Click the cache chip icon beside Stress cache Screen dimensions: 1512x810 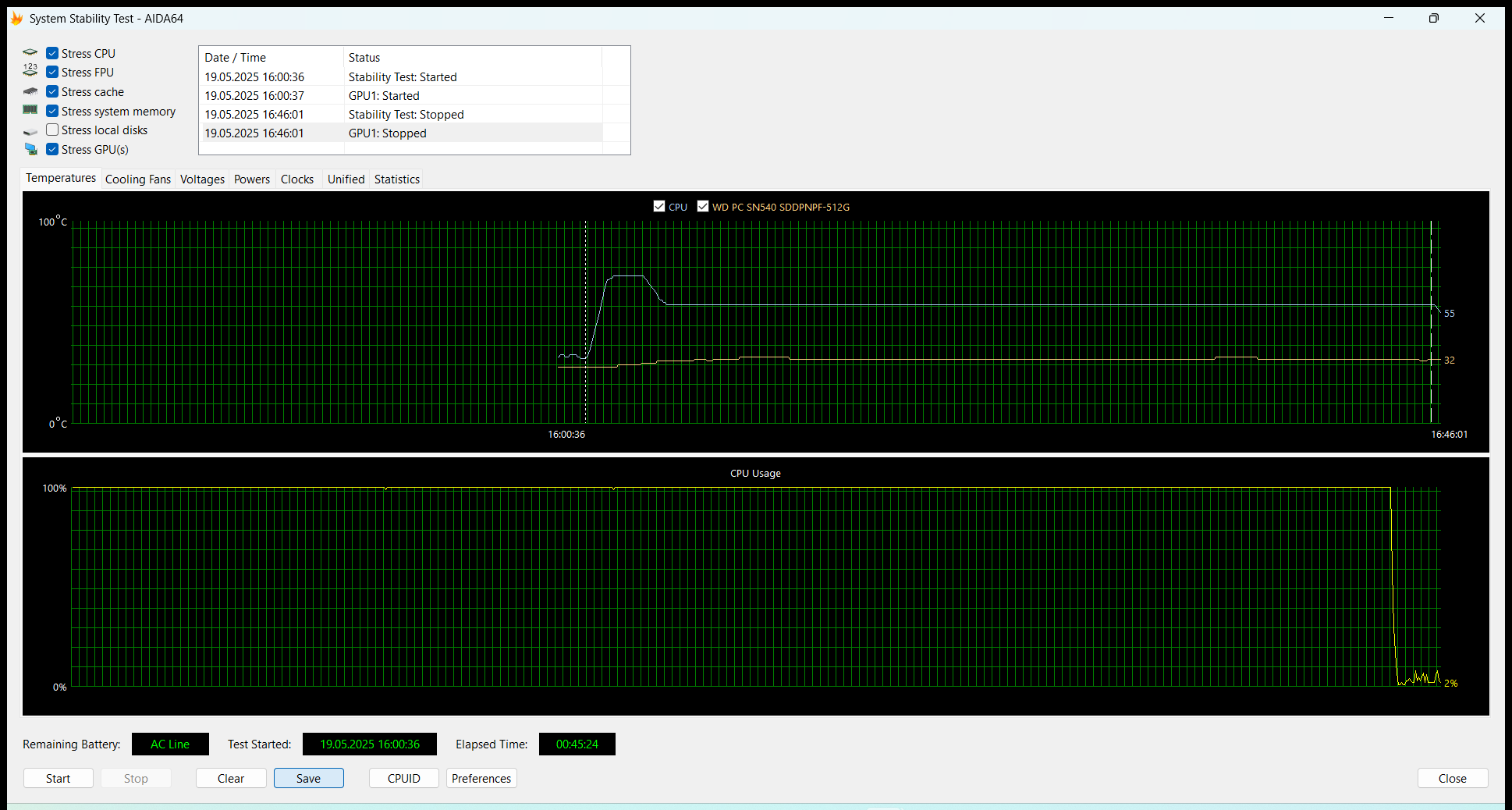click(30, 92)
